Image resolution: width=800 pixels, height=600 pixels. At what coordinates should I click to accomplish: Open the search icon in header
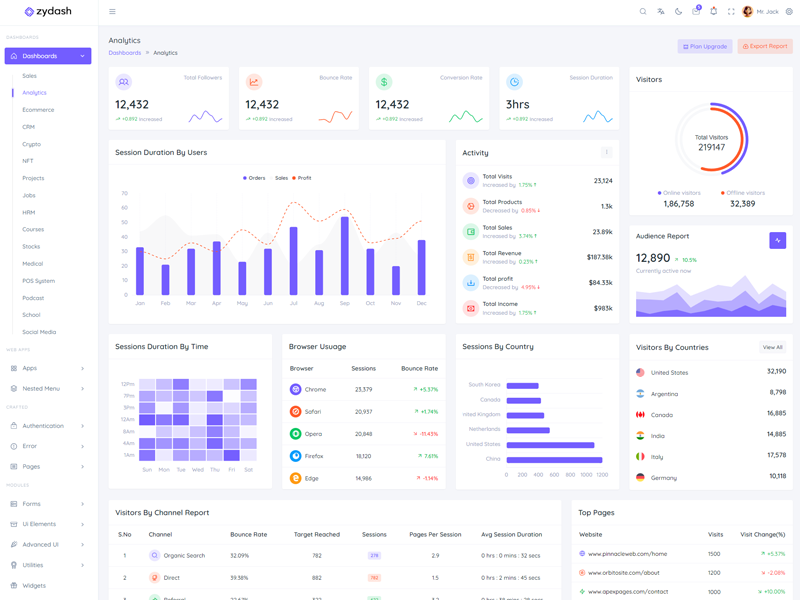pyautogui.click(x=643, y=12)
